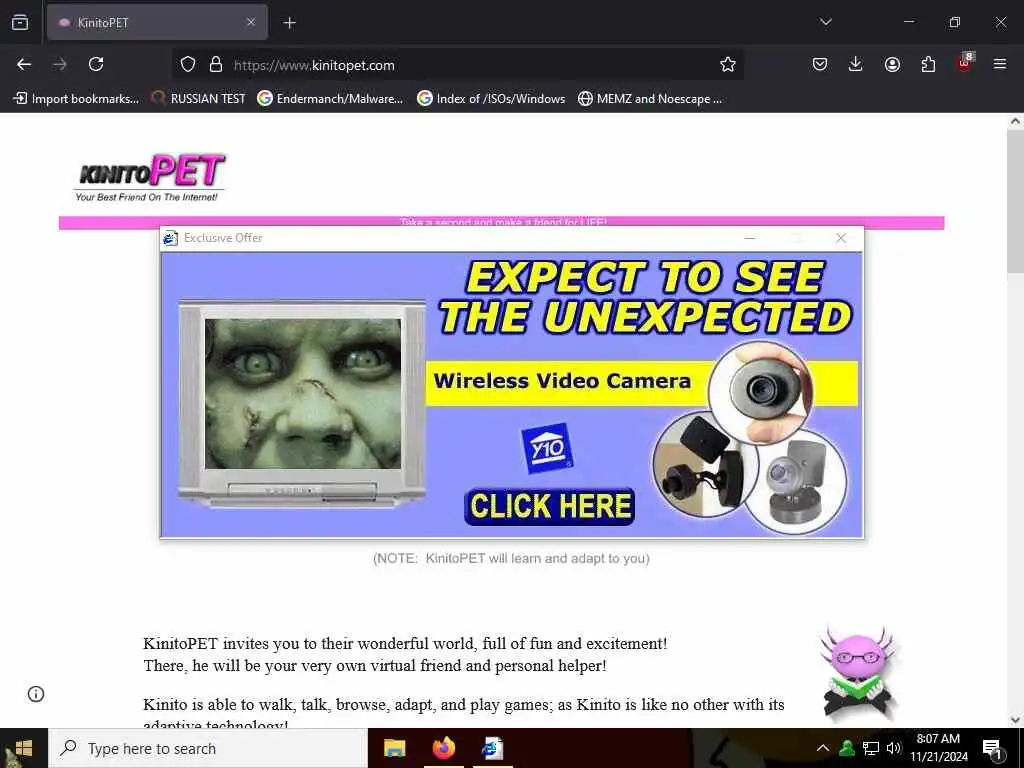The width and height of the screenshot is (1024, 768).
Task: Open the extensions puzzle icon
Action: pos(928,64)
